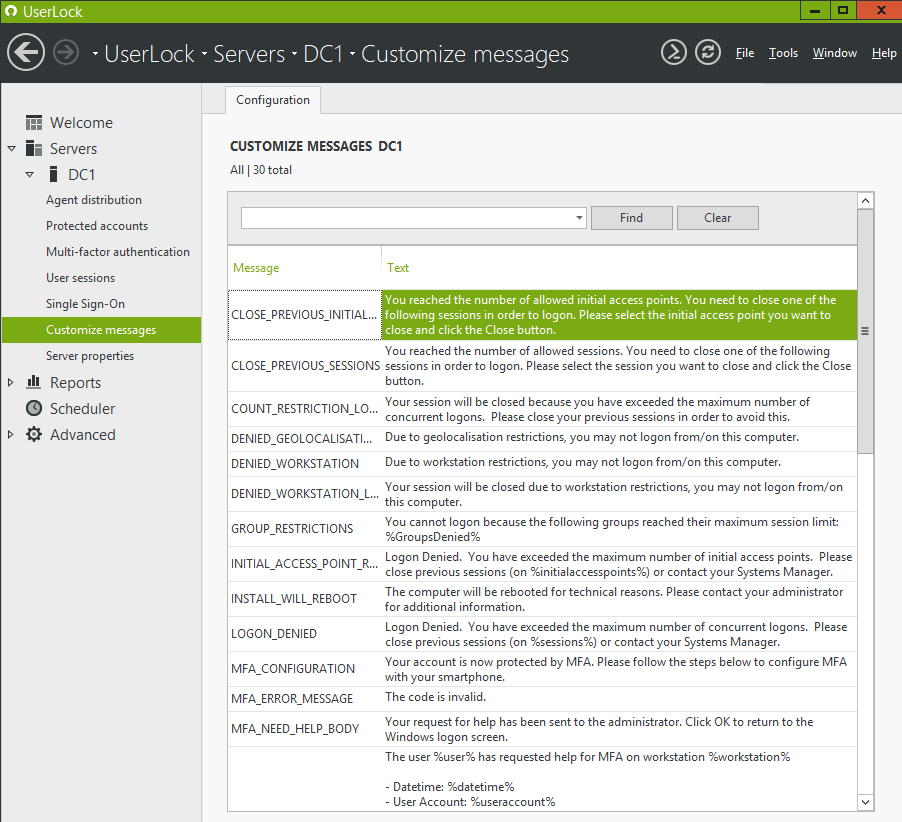Click 'The code is invalid.' text cell

[435, 697]
